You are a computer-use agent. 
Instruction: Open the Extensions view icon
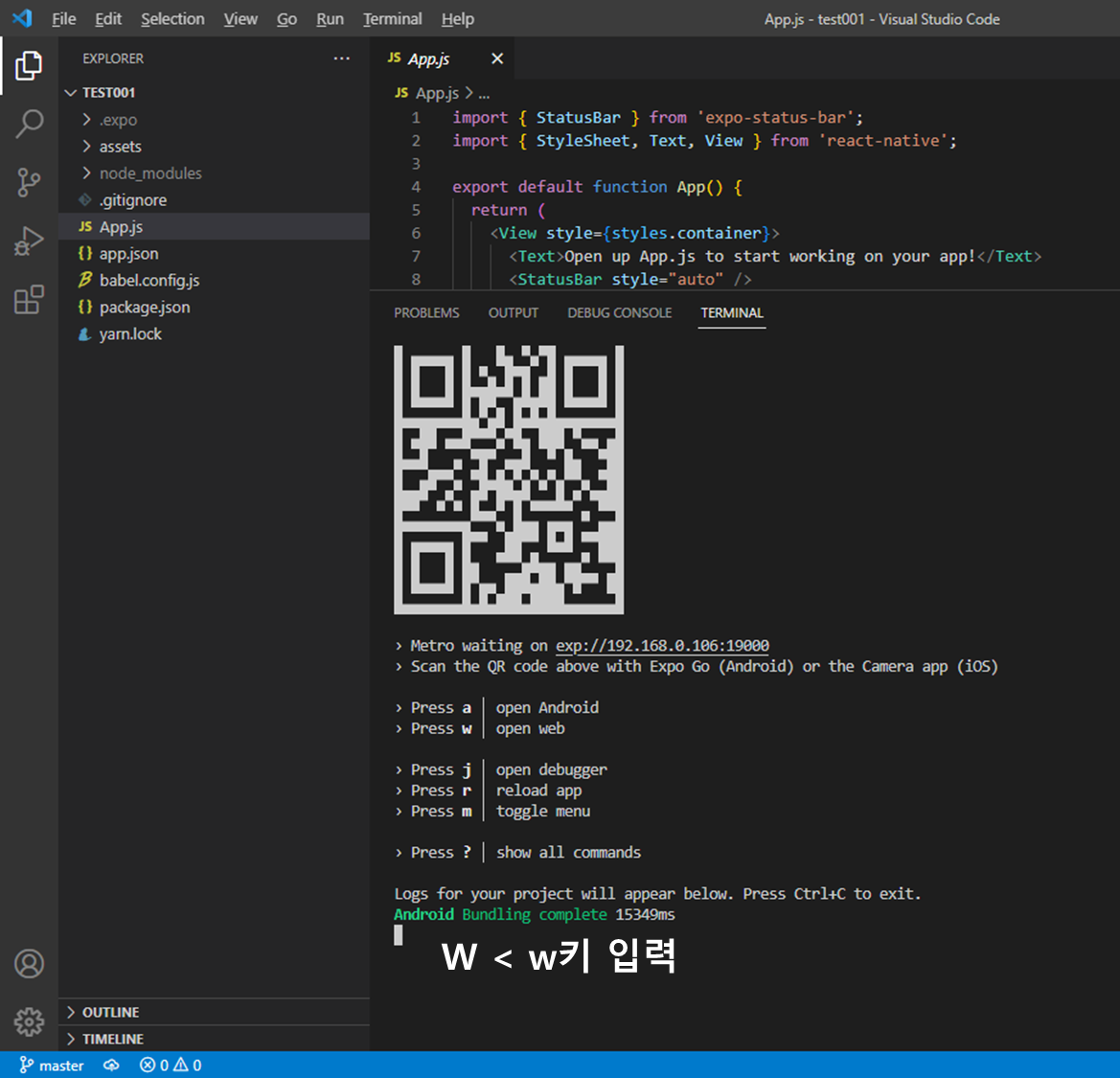[29, 299]
